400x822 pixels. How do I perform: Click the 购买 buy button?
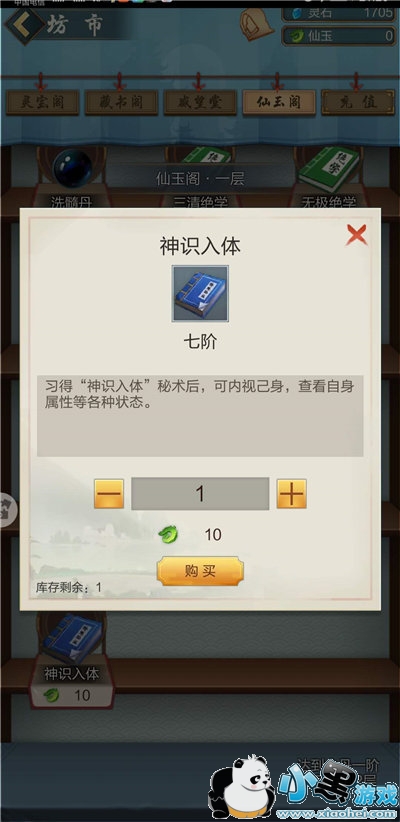[x=200, y=571]
